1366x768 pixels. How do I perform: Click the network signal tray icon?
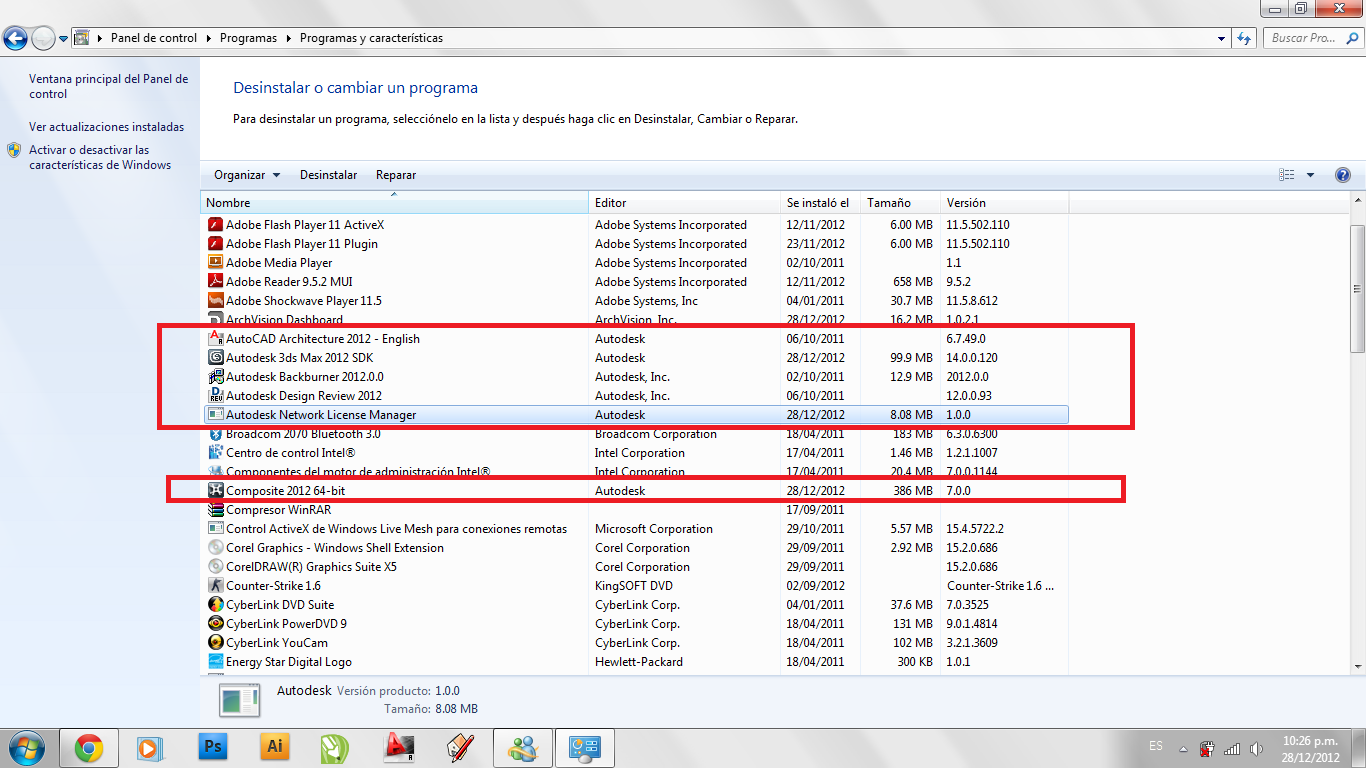(x=1231, y=748)
